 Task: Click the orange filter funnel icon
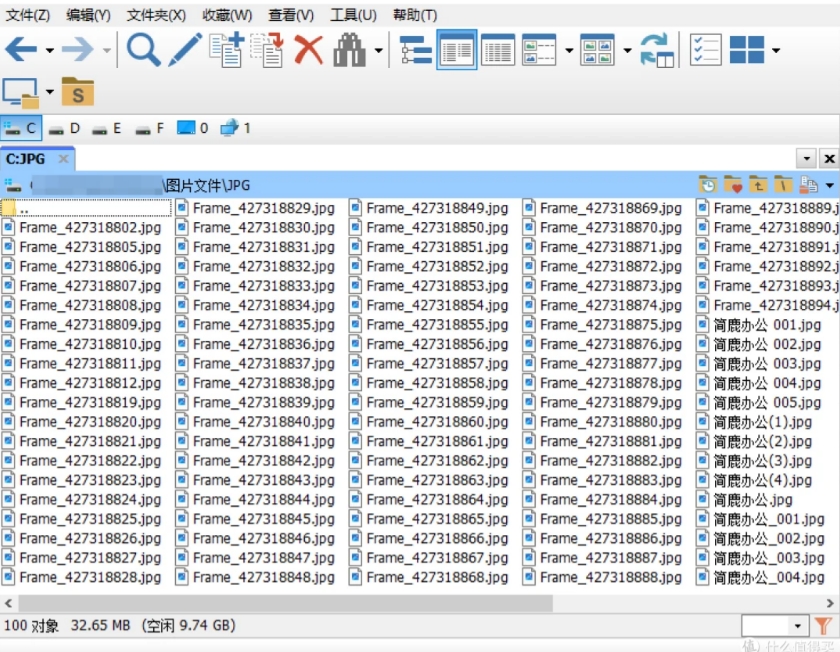coord(823,626)
